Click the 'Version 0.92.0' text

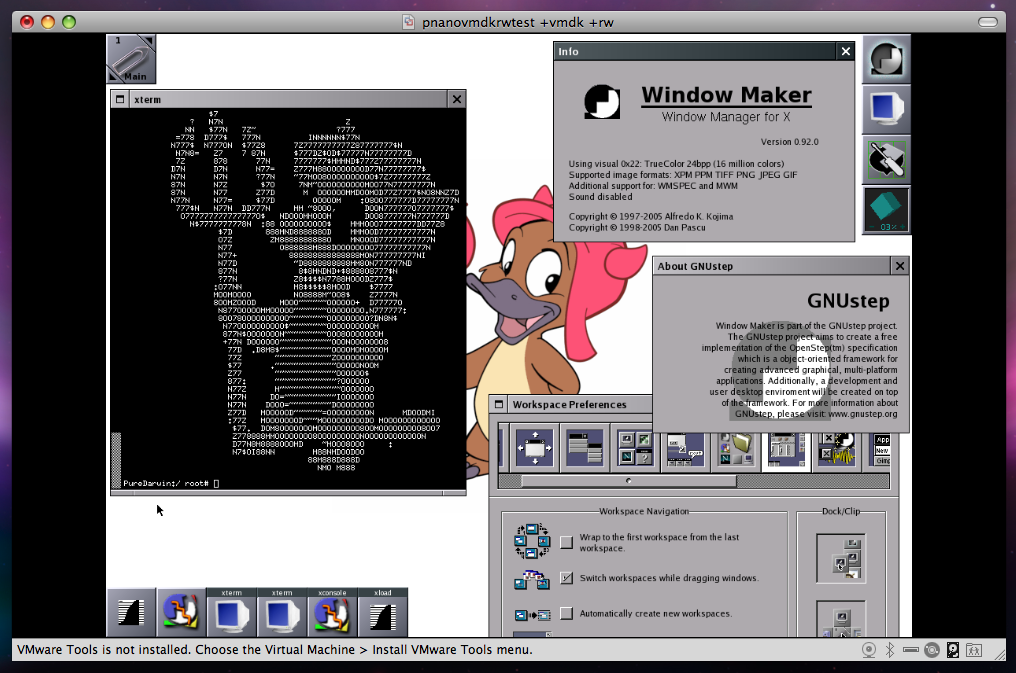789,142
